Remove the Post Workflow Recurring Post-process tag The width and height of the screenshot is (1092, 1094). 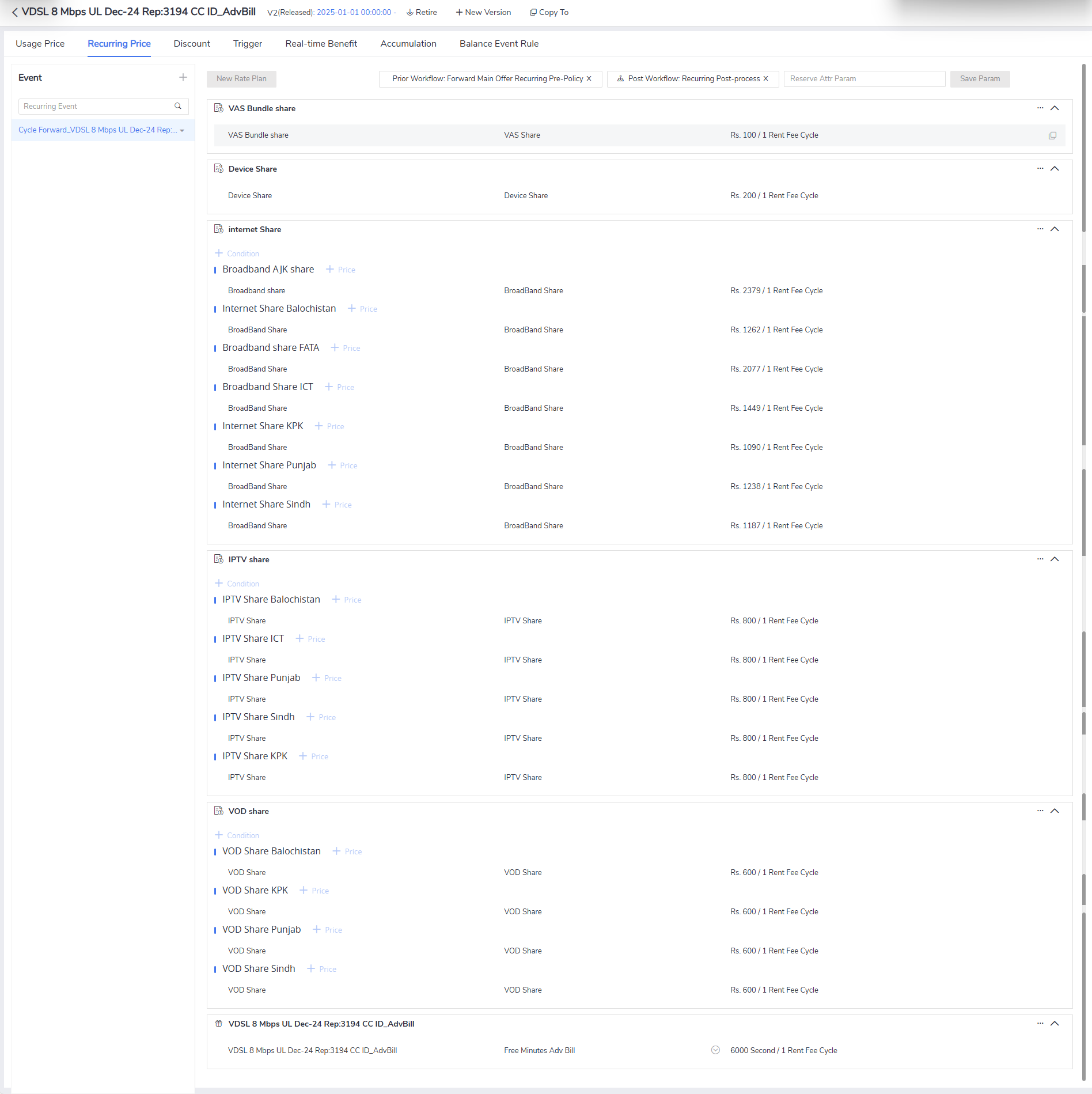pyautogui.click(x=766, y=79)
